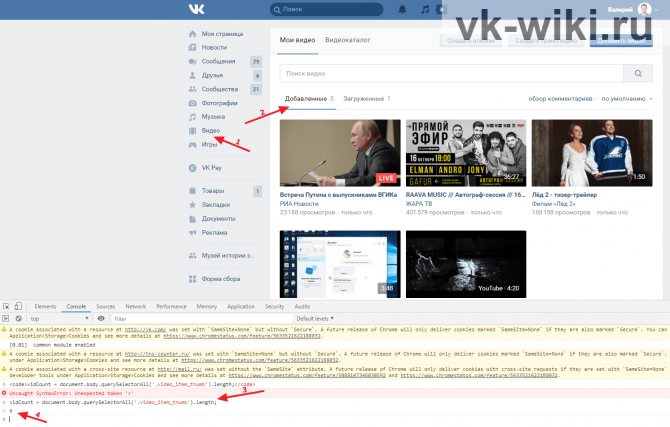Image resolution: width=670 pixels, height=427 pixels.
Task: Click the Поиск field in the header
Action: (x=327, y=9)
